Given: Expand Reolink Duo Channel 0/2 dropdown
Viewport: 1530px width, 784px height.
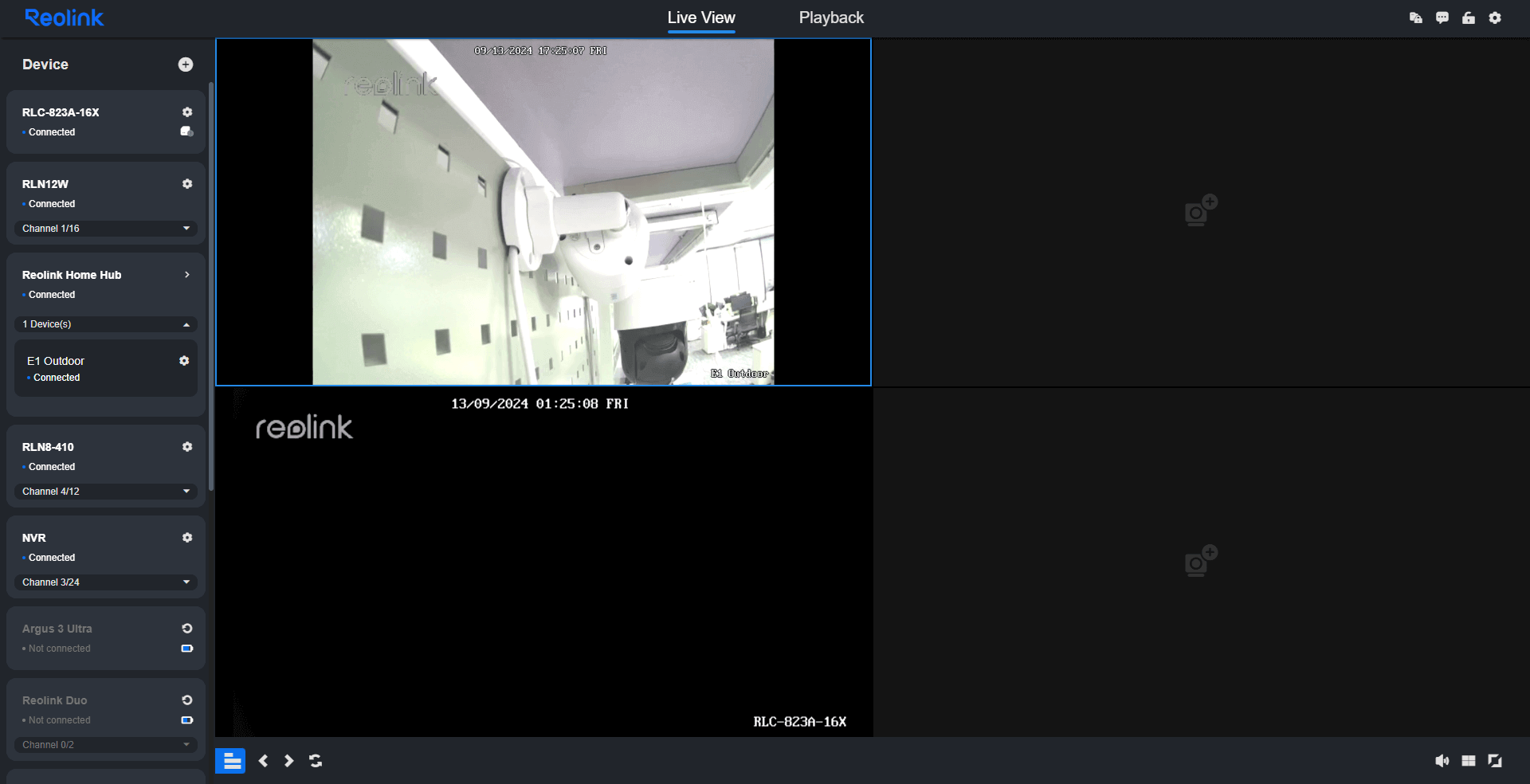Looking at the screenshot, I should [106, 745].
